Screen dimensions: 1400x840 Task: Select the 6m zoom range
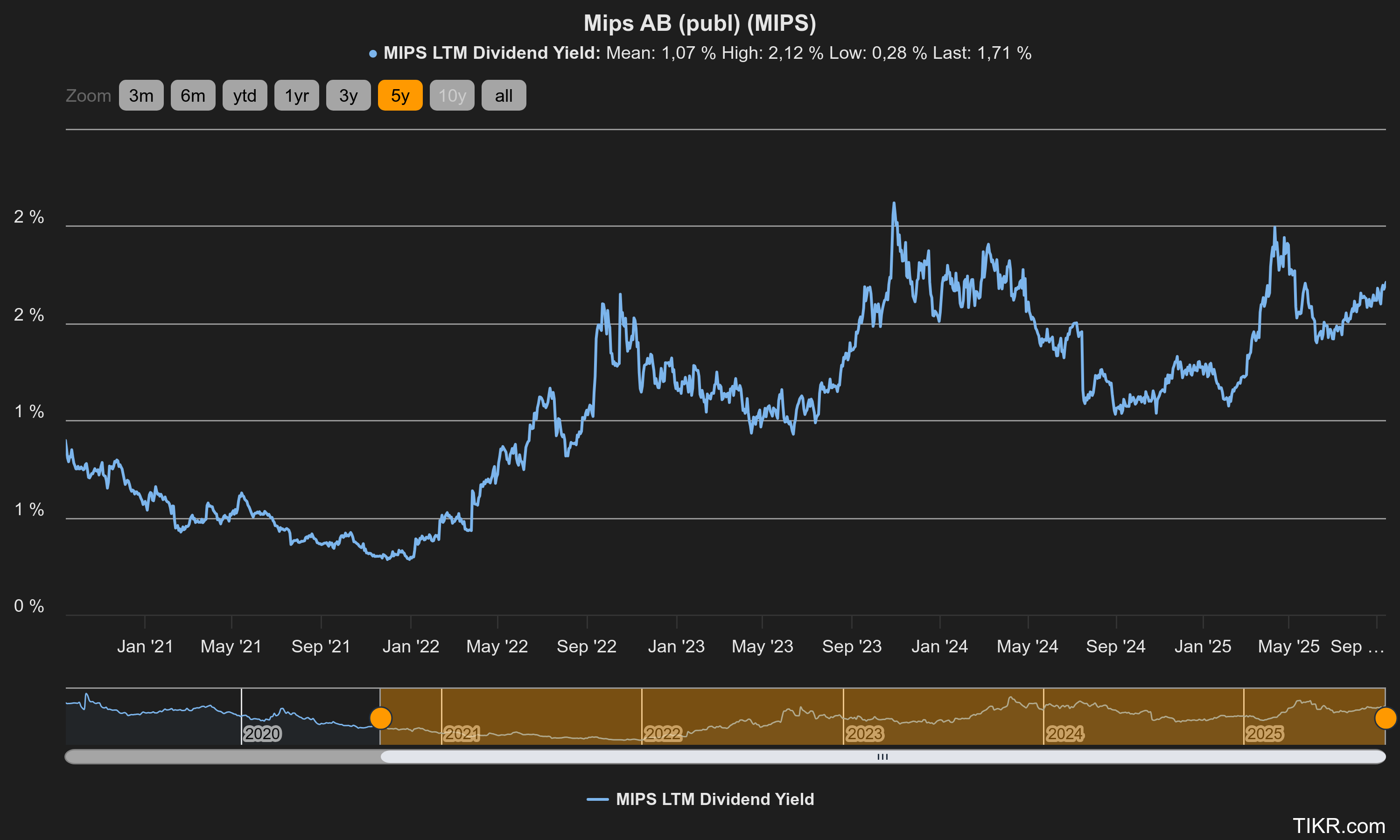[x=192, y=95]
